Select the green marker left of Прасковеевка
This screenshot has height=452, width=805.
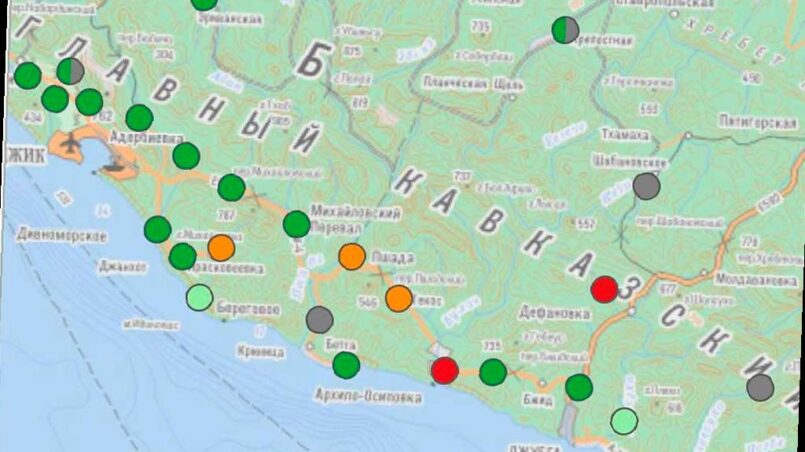click(182, 257)
